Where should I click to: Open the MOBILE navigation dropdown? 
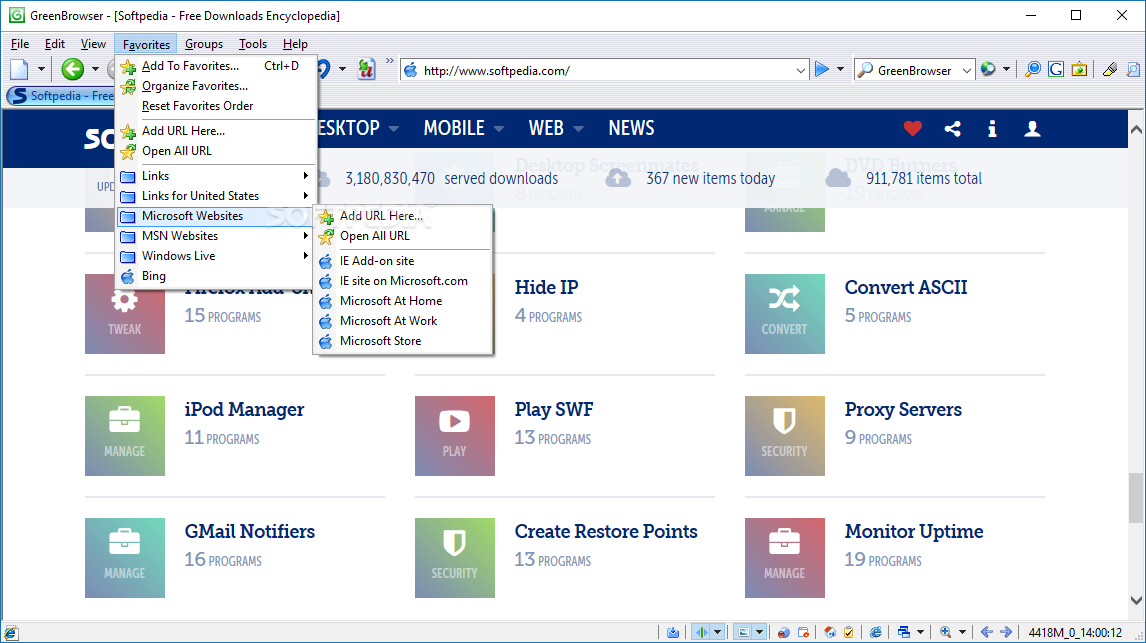[x=464, y=129]
